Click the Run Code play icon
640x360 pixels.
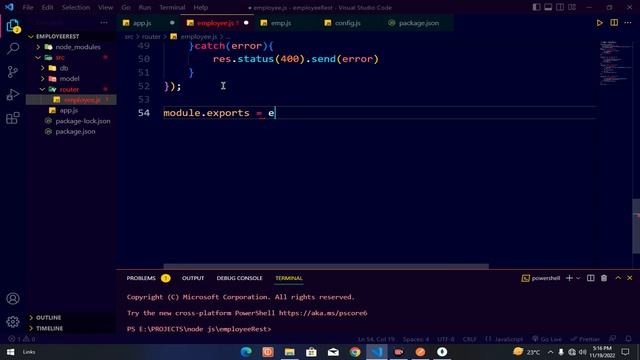tap(600, 23)
